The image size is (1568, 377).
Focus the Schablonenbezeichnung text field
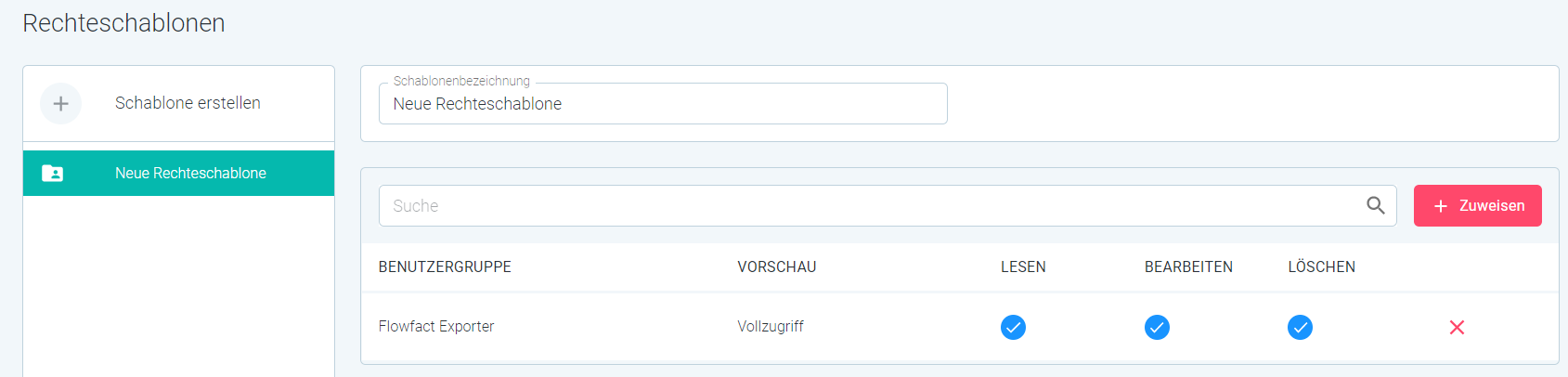pos(663,104)
